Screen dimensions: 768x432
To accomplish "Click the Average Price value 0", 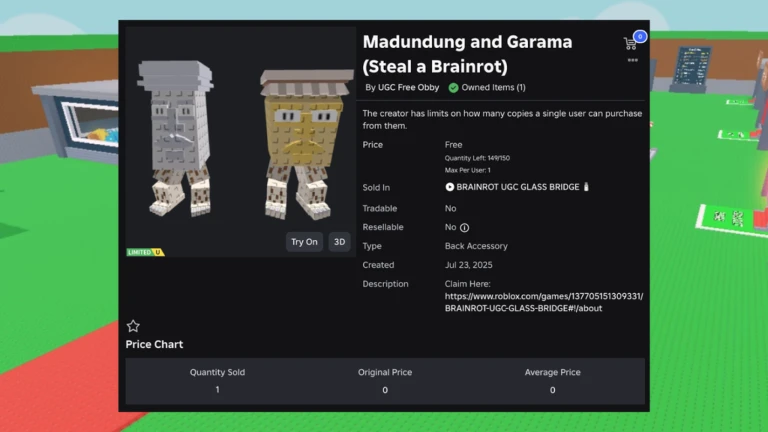I will [x=552, y=390].
